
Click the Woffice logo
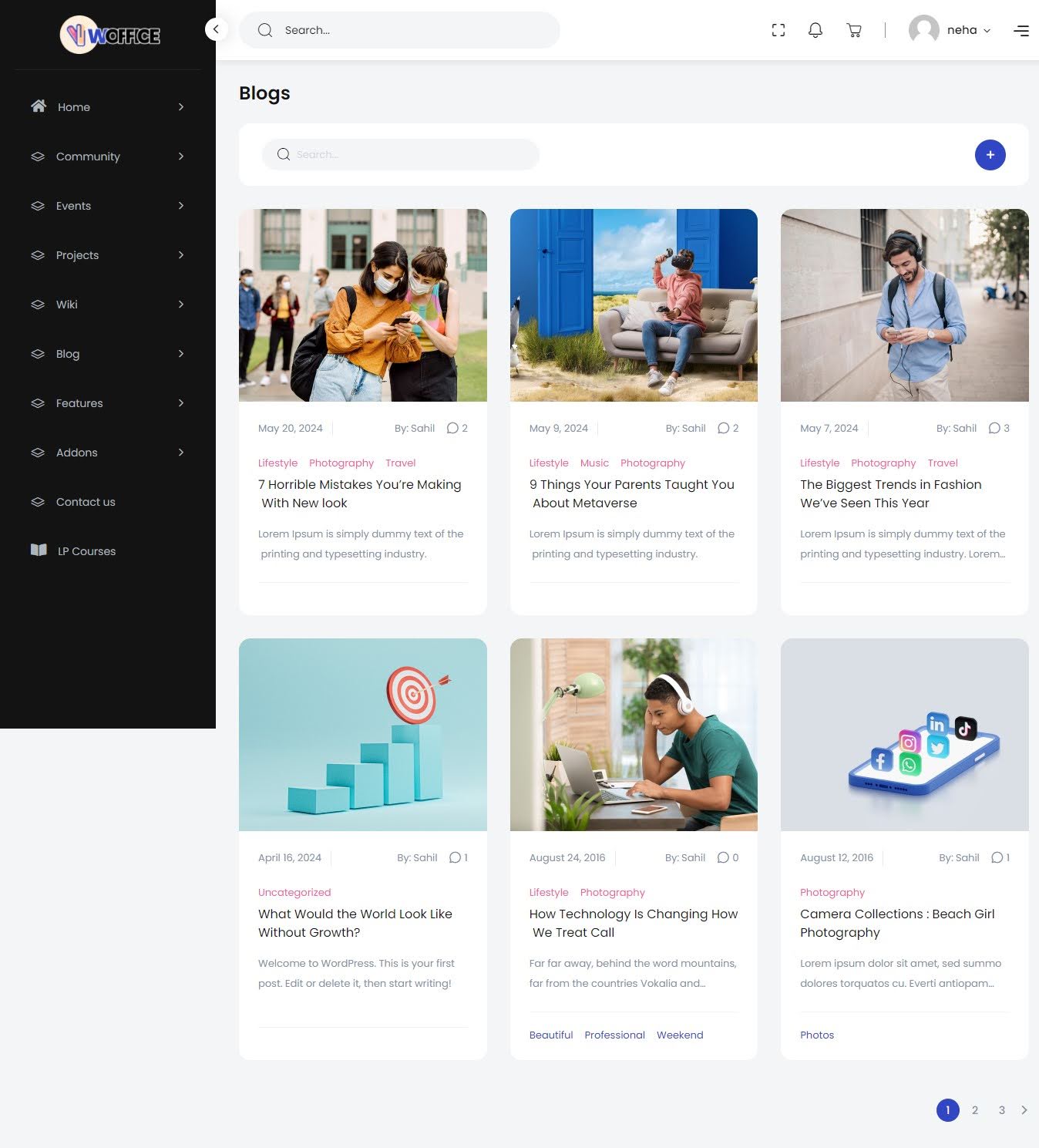(111, 35)
